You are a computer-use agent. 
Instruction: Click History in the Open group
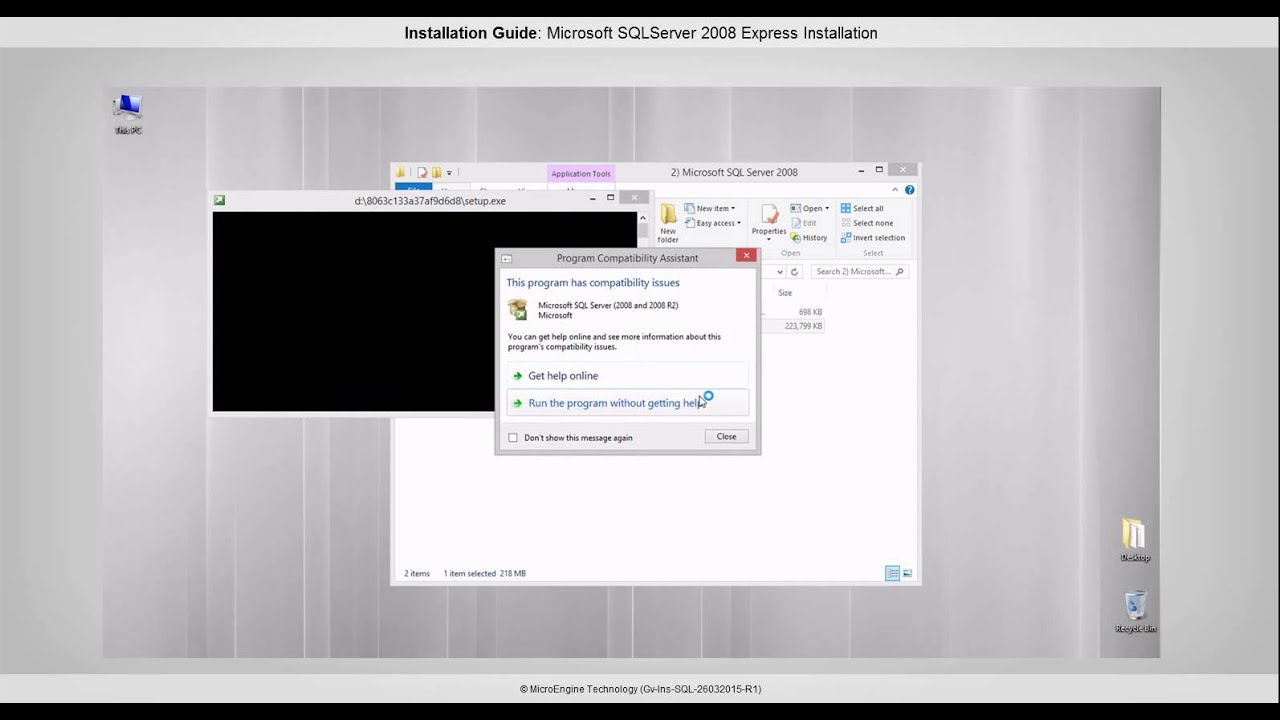tap(809, 238)
